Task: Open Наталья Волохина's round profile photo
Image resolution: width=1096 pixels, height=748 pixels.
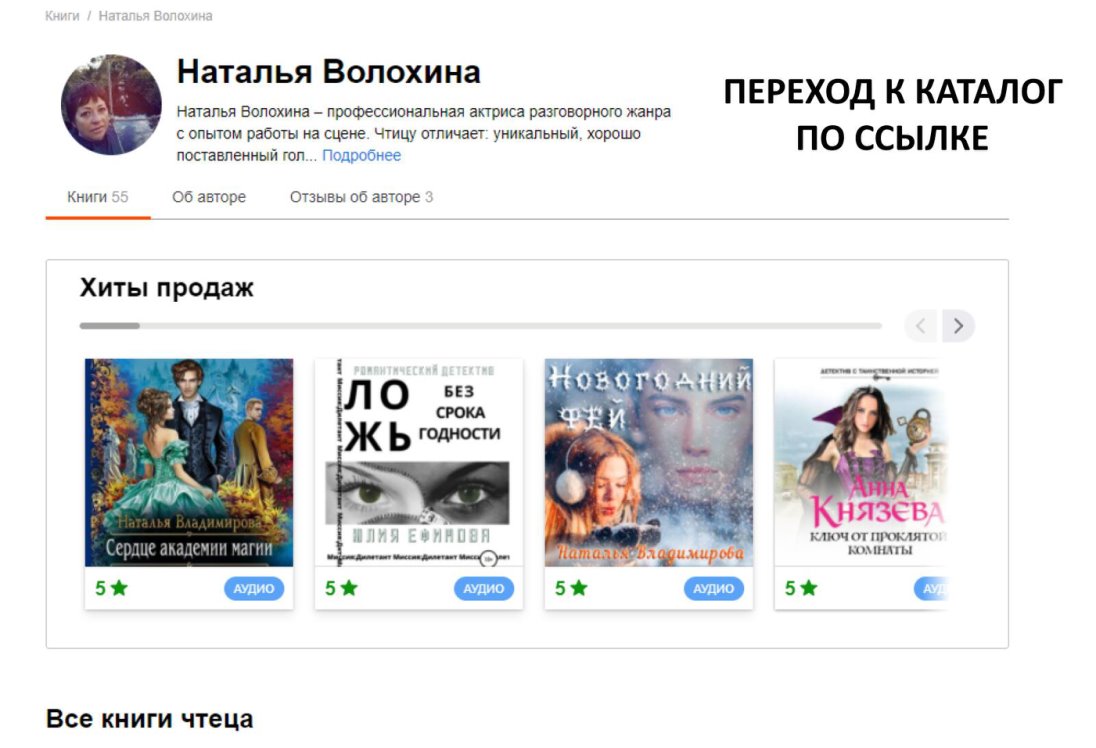Action: [111, 105]
